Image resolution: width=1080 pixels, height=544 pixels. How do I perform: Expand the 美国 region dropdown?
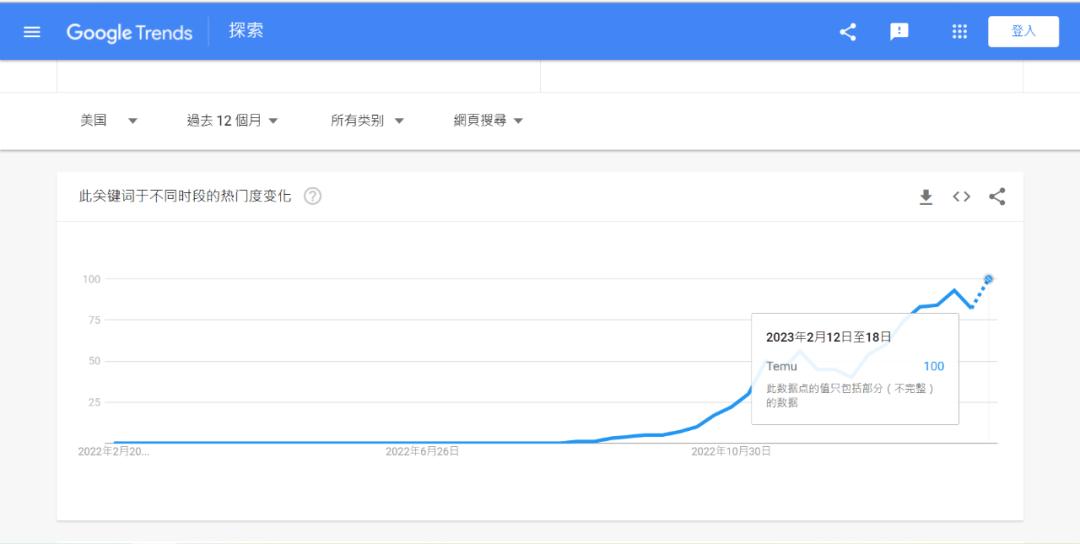(108, 121)
